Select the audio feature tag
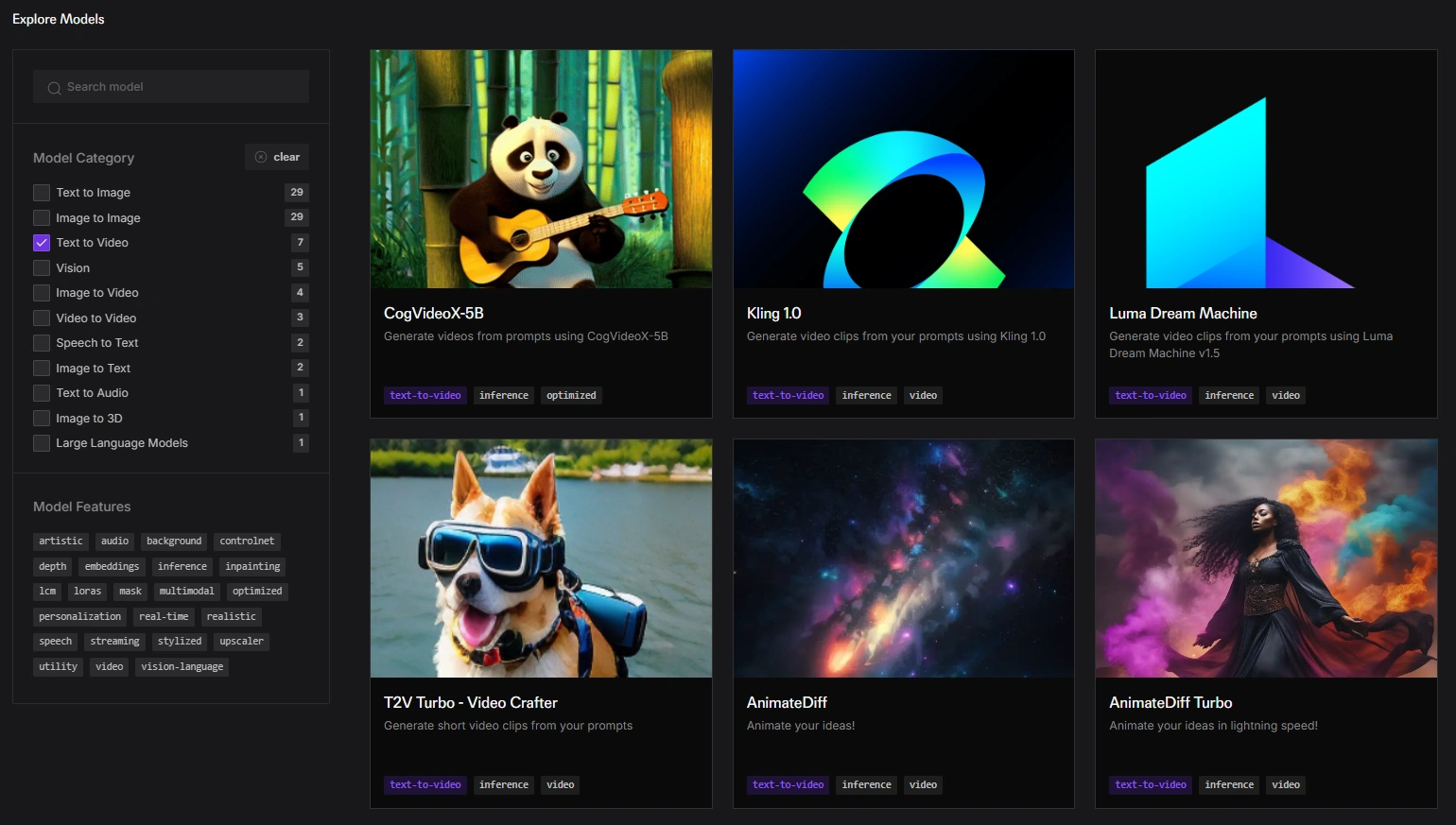The width and height of the screenshot is (1456, 825). coord(114,541)
